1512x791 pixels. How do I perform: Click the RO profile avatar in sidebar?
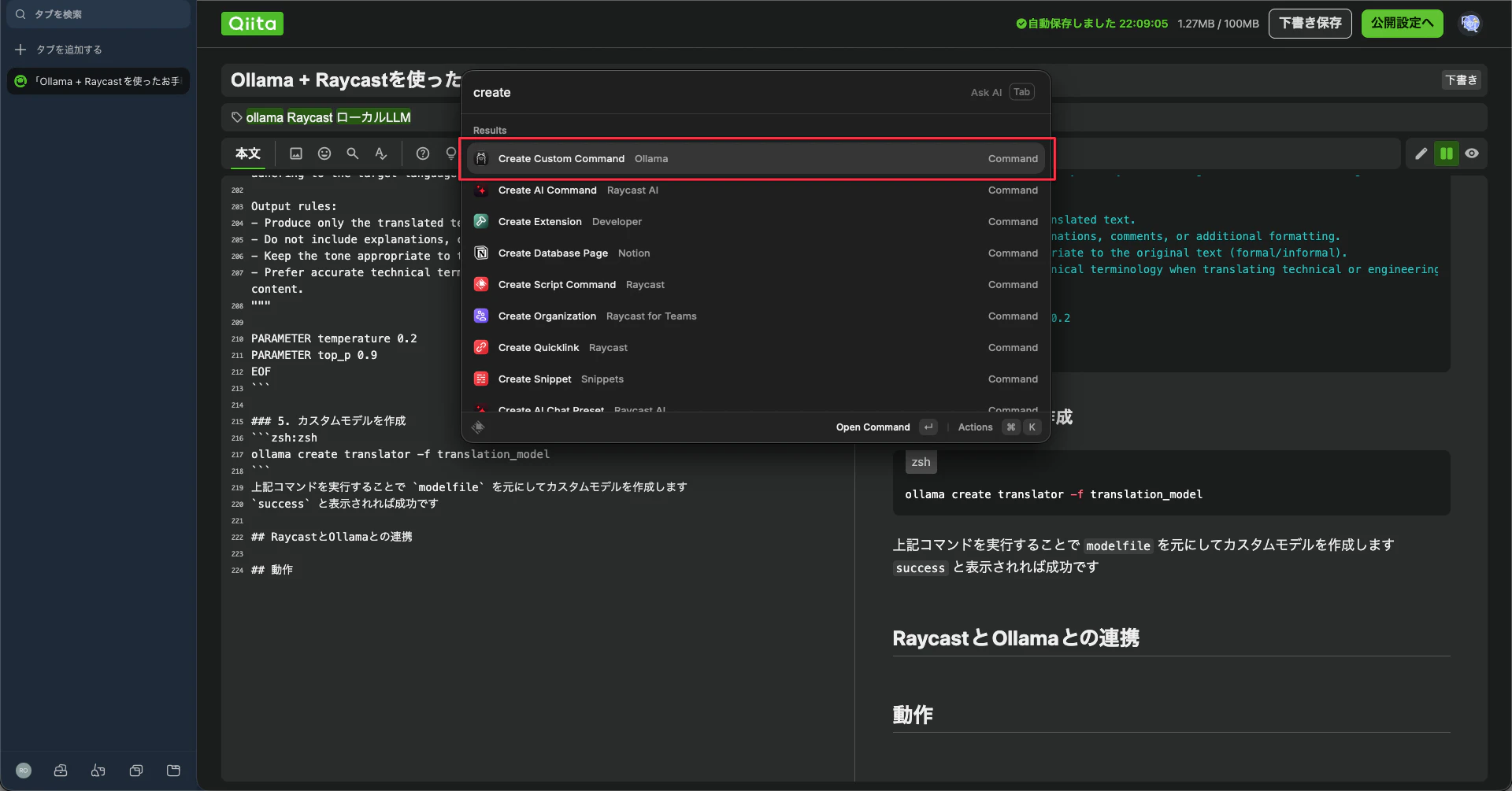pos(24,771)
